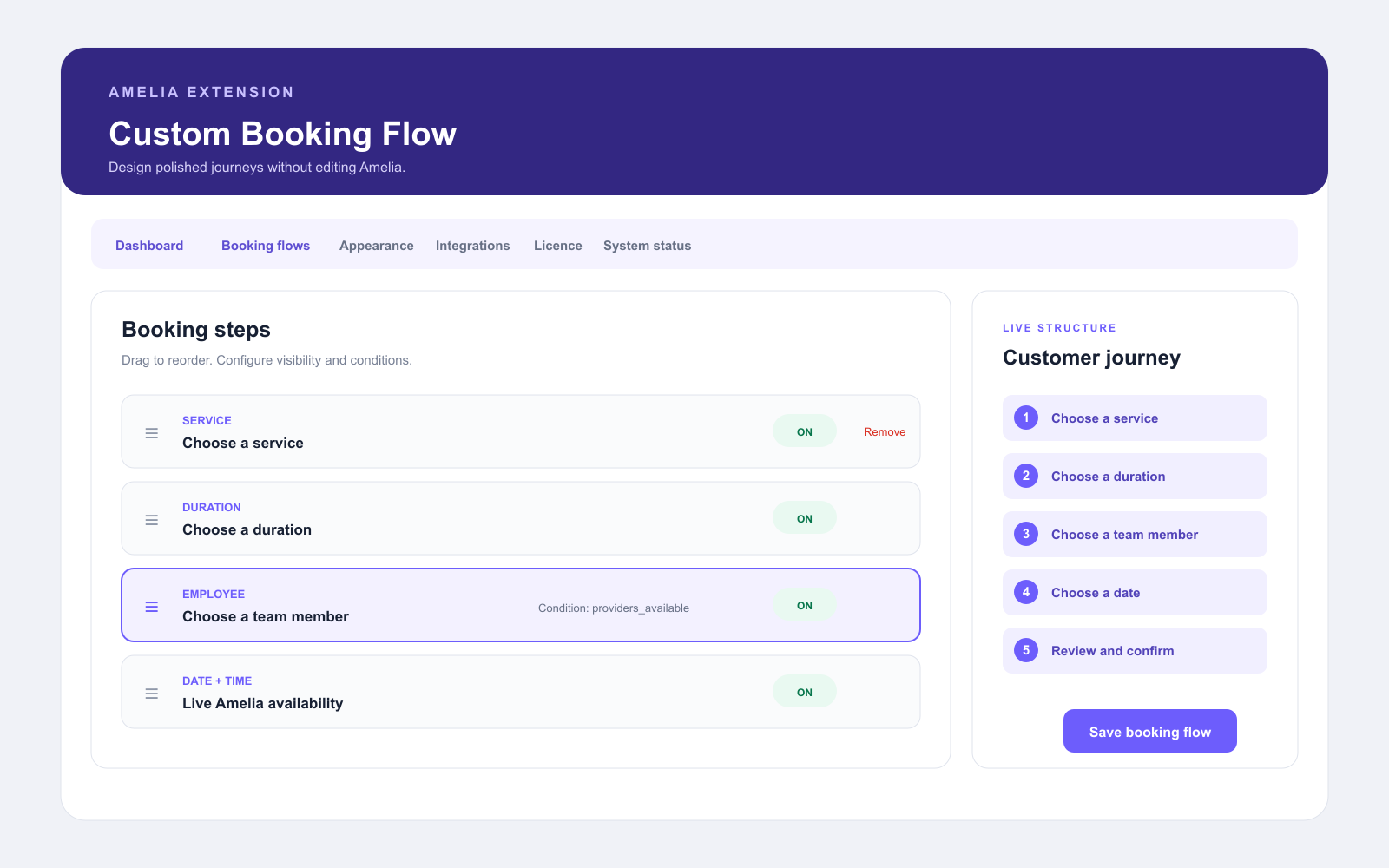
Task: Toggle the ON switch for the Duration step
Action: [805, 518]
